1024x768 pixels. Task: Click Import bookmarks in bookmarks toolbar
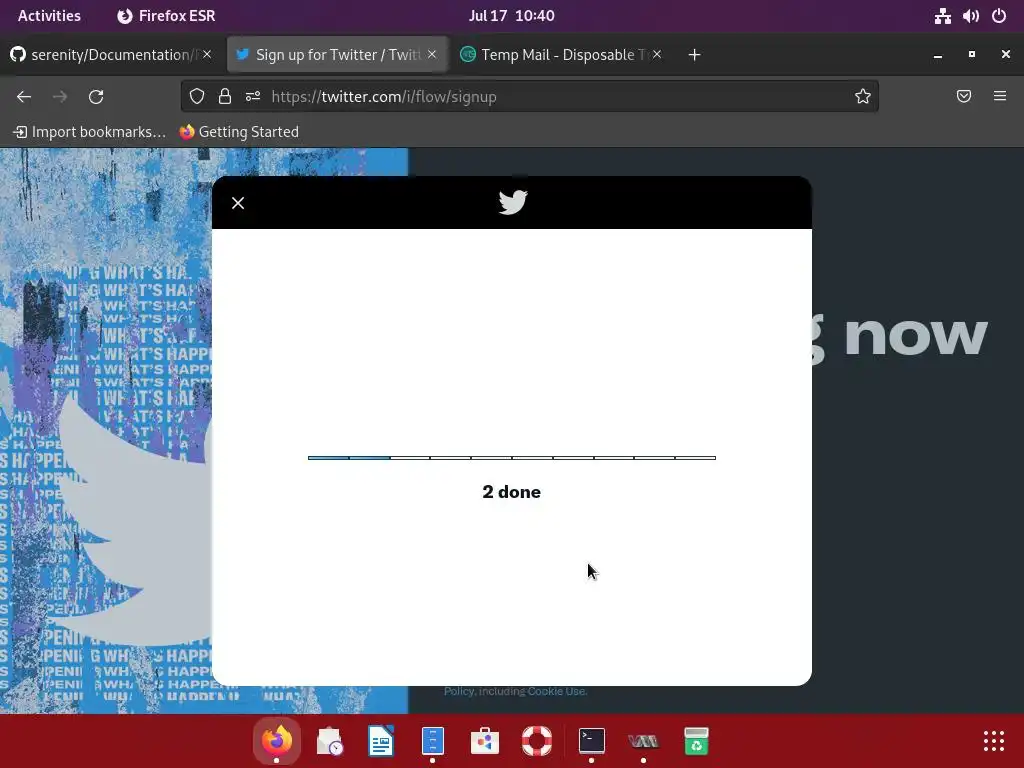tap(89, 132)
